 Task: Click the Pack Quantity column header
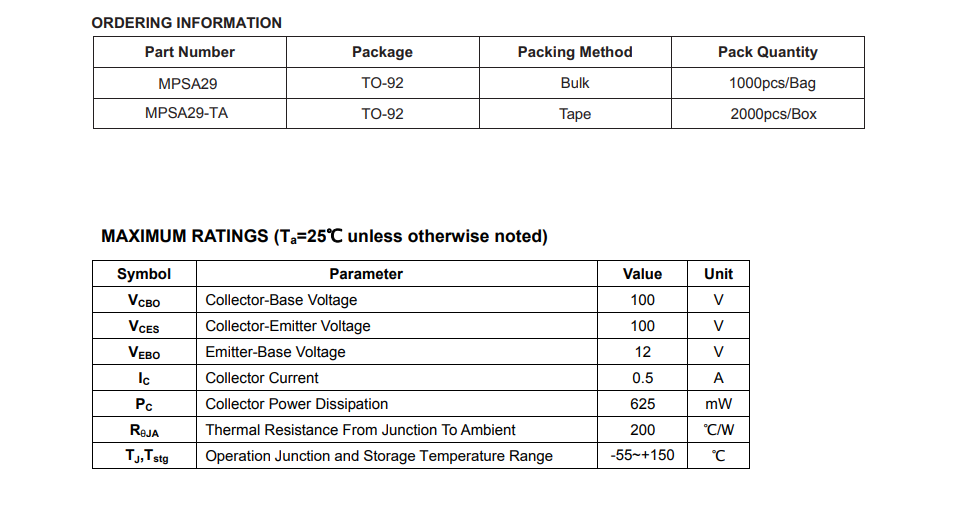click(768, 52)
